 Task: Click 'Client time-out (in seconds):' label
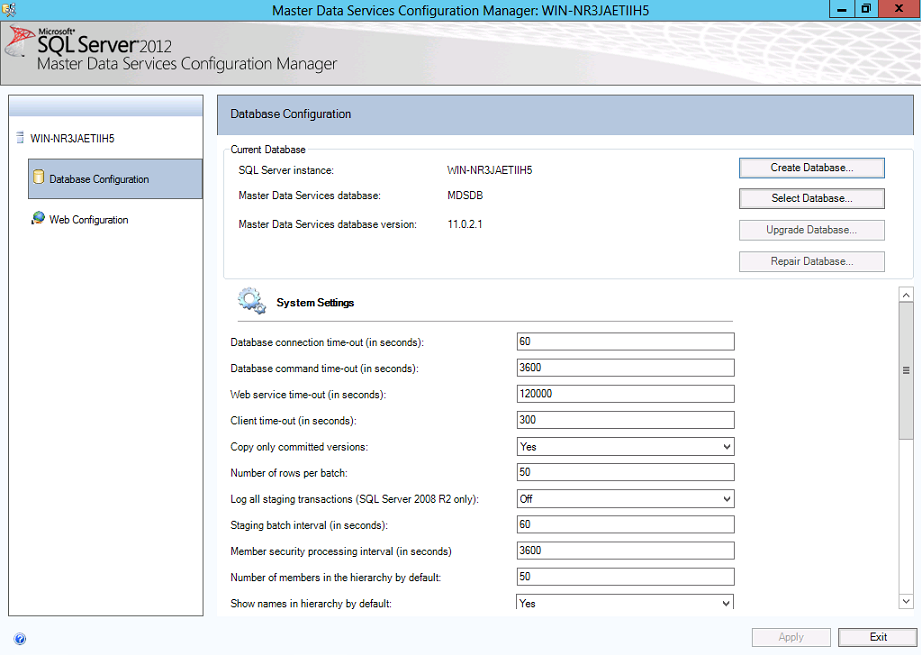tap(294, 421)
